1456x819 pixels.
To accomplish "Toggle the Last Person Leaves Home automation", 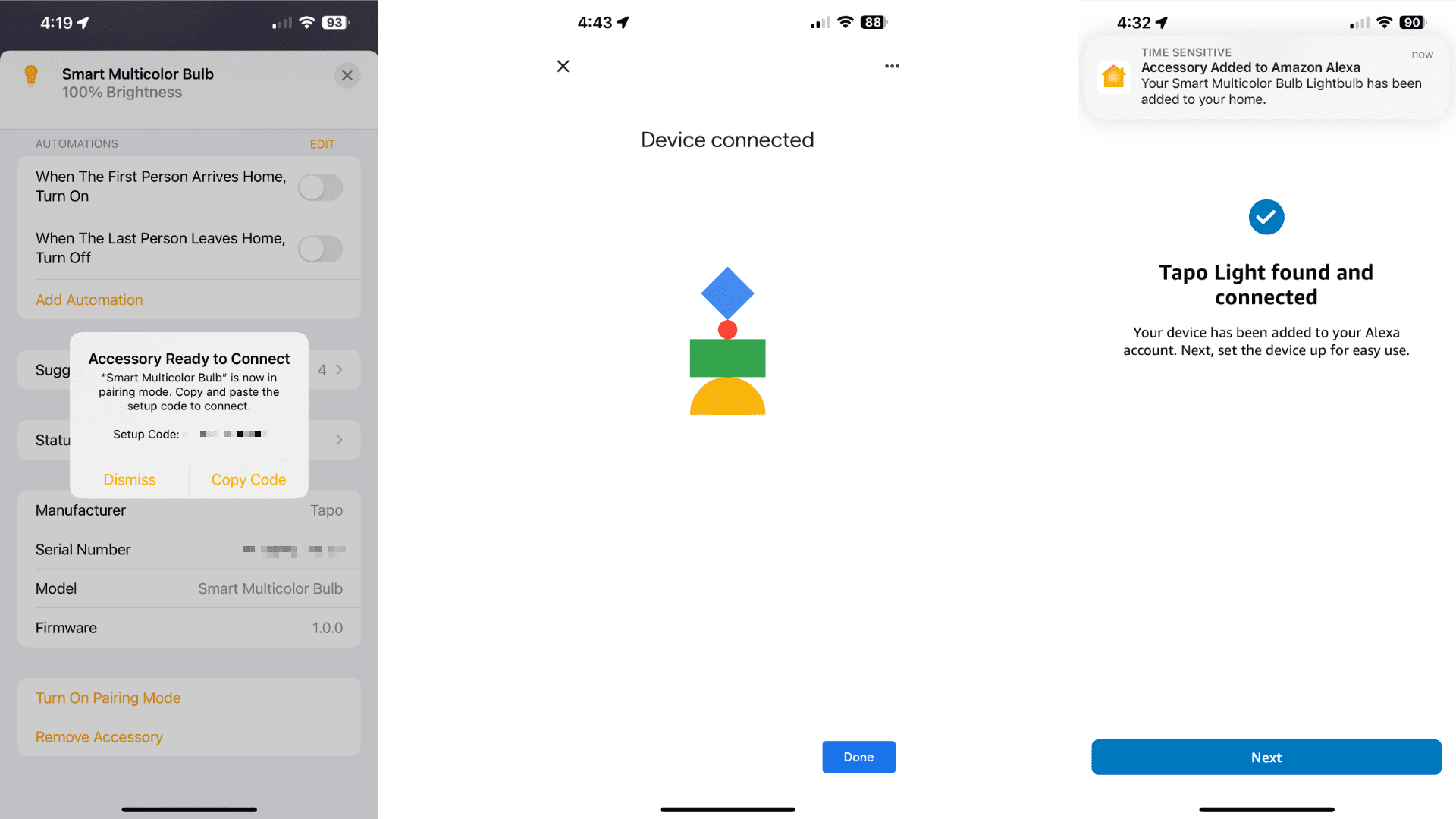I will coord(322,247).
